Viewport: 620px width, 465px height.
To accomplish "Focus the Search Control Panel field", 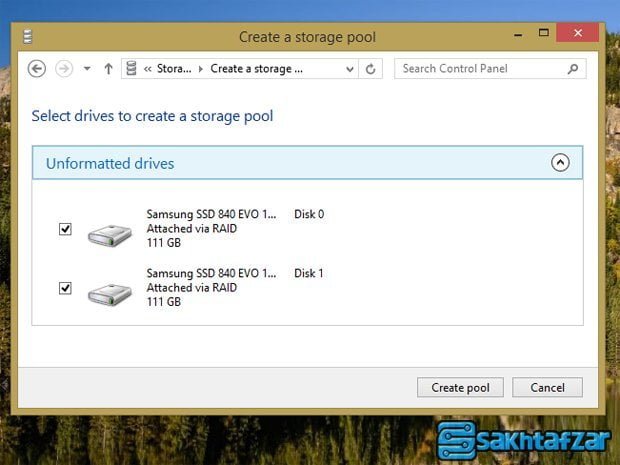I will coord(480,69).
